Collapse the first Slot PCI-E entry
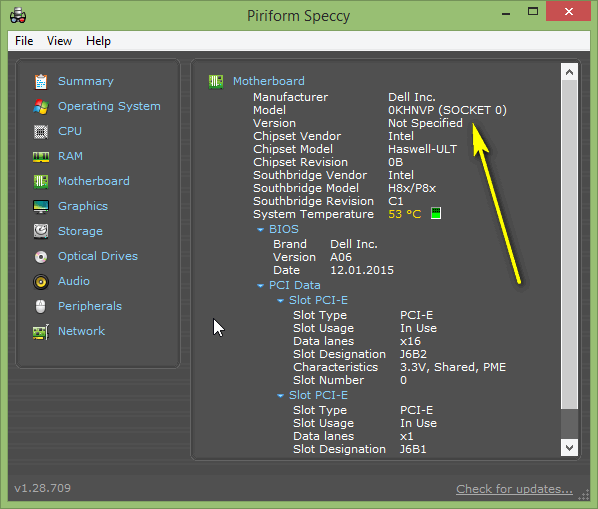This screenshot has width=598, height=509. pyautogui.click(x=280, y=301)
